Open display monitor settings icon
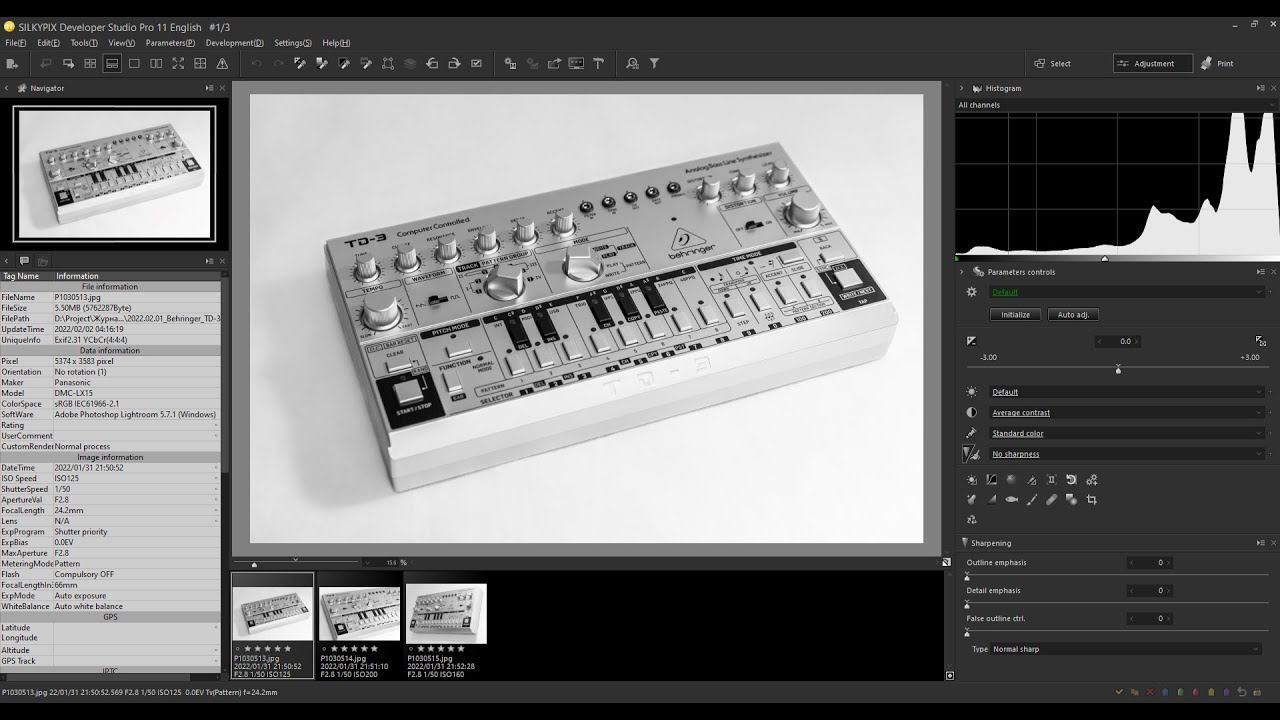Screen dimensions: 1280x720 (x=576, y=63)
